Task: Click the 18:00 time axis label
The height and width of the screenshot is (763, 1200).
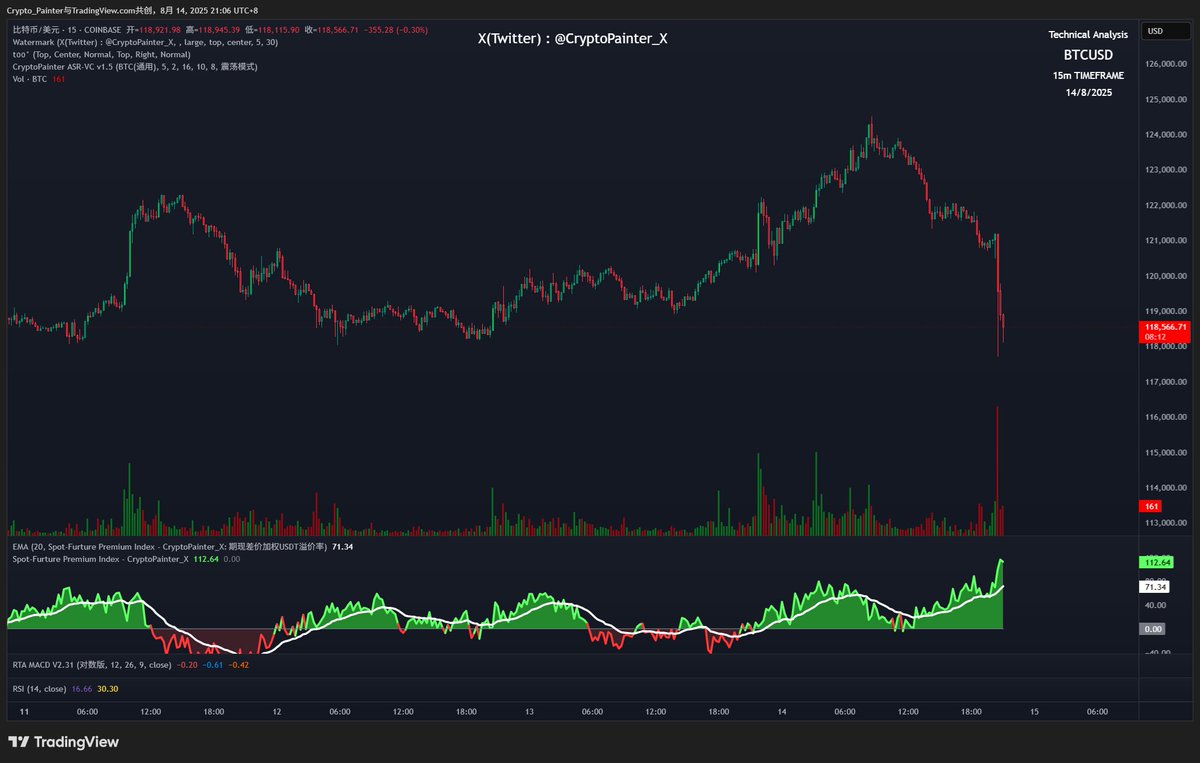Action: (215, 711)
